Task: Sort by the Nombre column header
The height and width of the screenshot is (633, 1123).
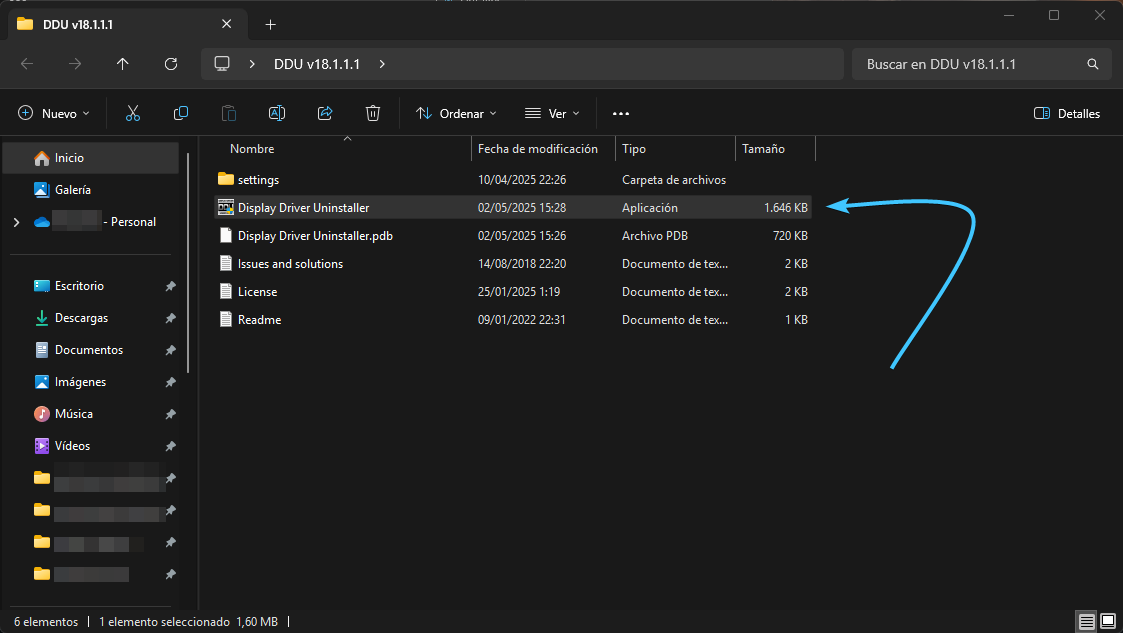Action: (x=252, y=149)
